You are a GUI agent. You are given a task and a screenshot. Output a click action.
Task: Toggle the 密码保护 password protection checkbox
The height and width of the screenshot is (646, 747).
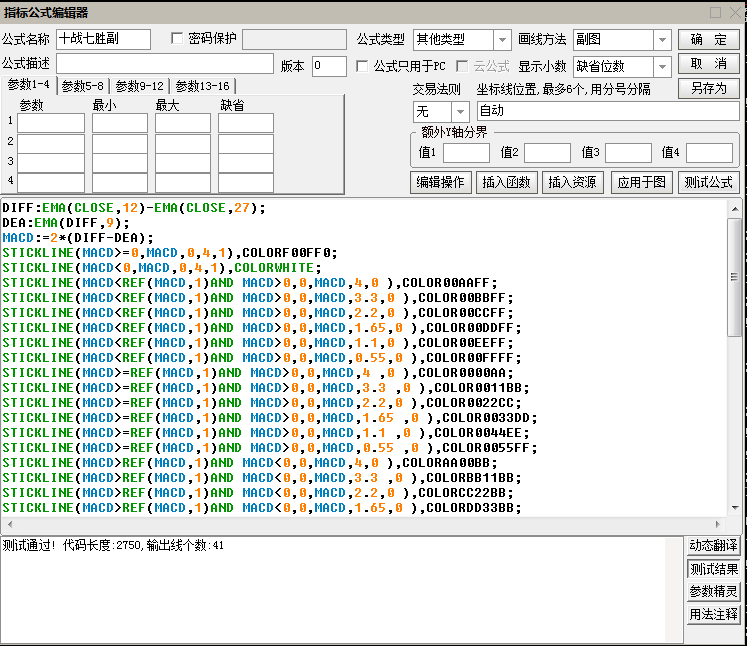click(177, 38)
